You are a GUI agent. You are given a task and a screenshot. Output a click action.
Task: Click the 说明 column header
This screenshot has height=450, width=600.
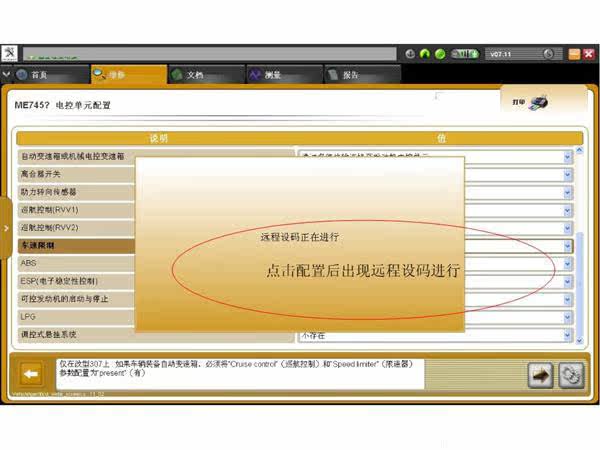(158, 138)
